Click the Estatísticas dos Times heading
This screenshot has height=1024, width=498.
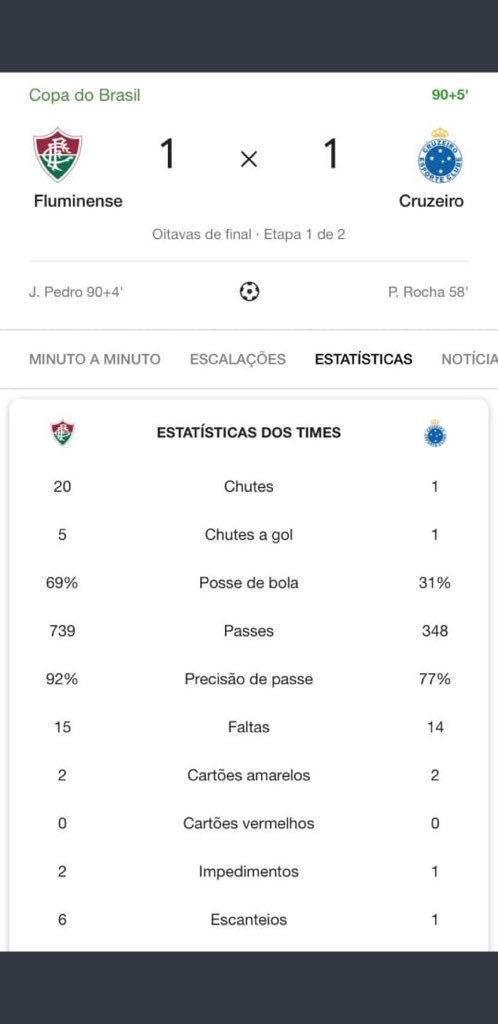(x=249, y=432)
